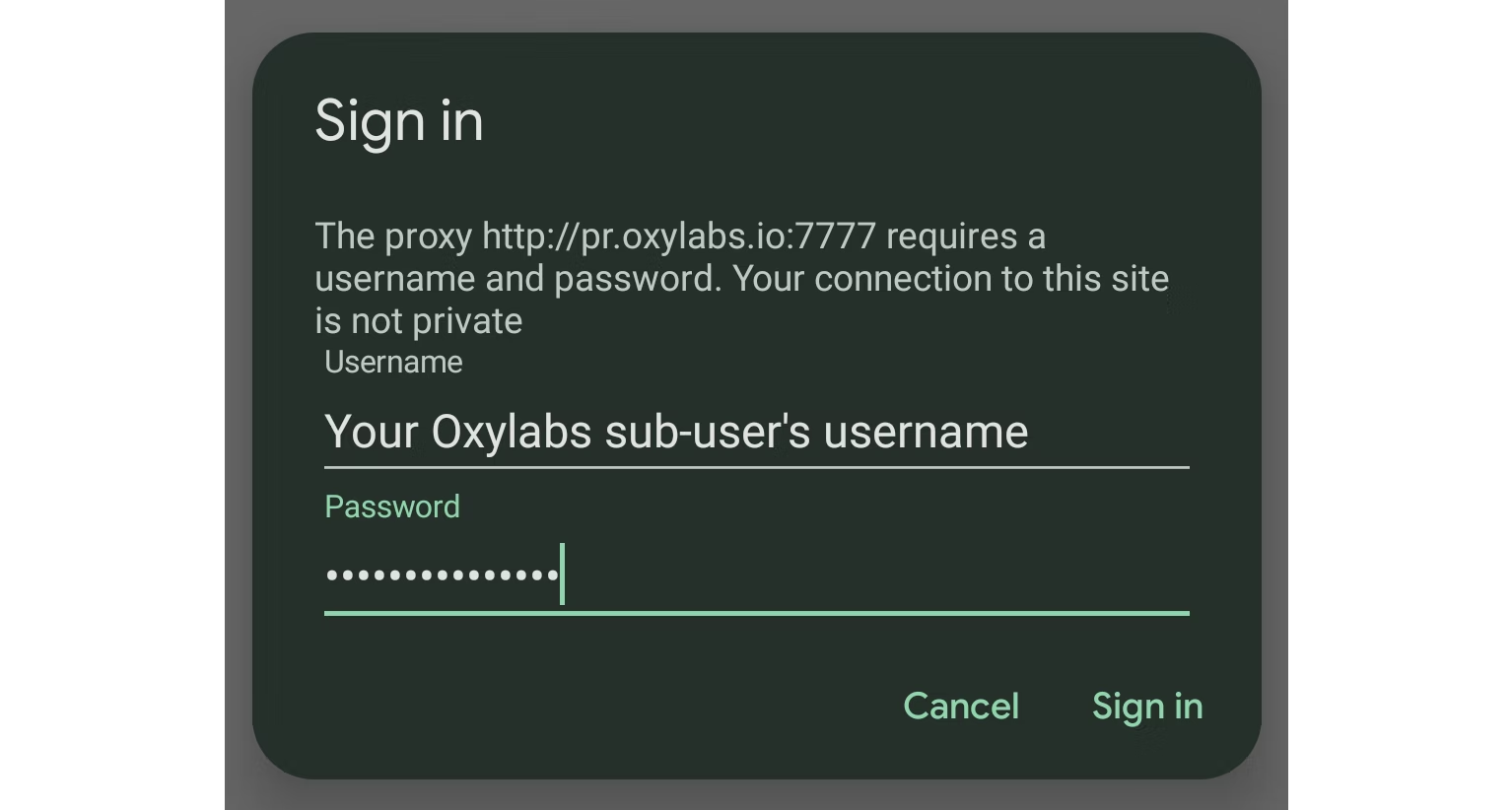Image resolution: width=1512 pixels, height=810 pixels.
Task: Click the underline of the username field
Action: (x=756, y=465)
